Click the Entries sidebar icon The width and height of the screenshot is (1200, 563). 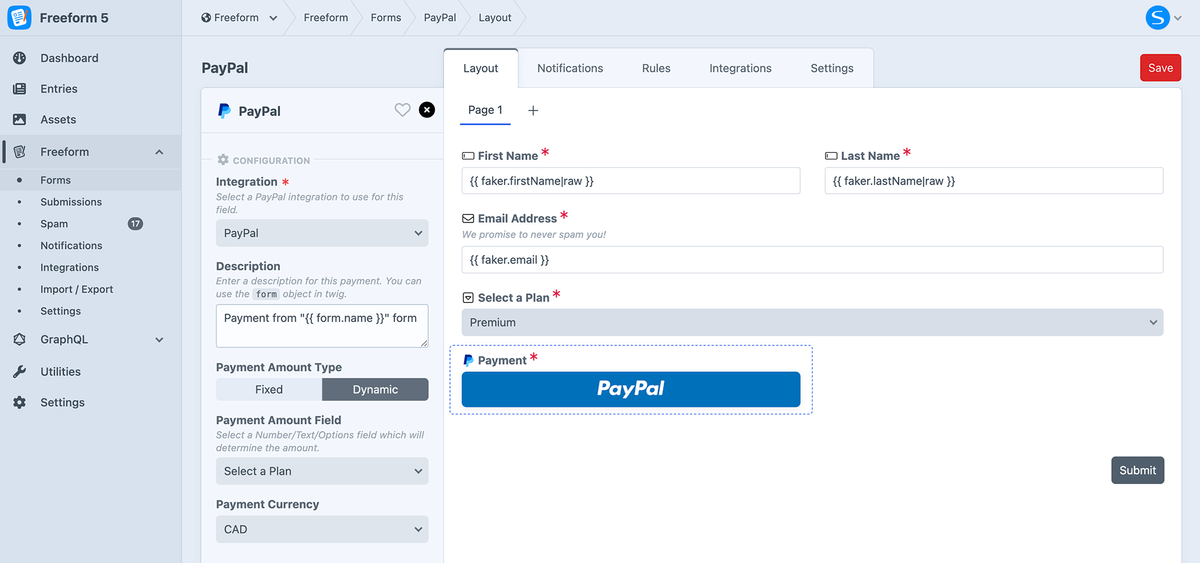tap(19, 89)
